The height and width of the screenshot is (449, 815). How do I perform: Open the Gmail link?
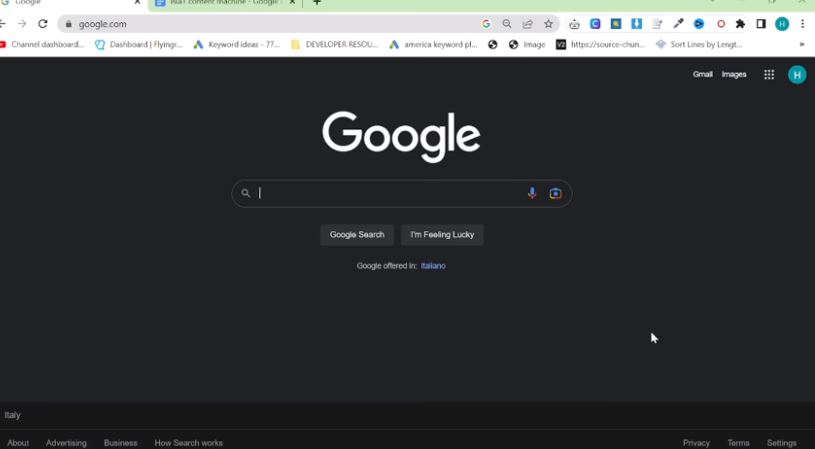click(x=703, y=74)
